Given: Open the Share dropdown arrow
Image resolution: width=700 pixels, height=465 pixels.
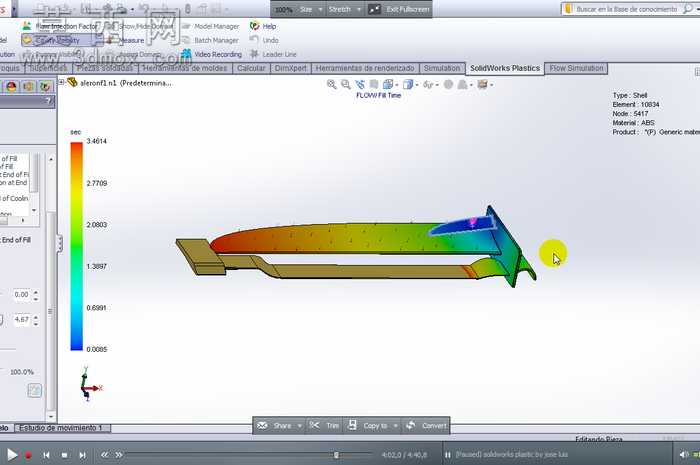Looking at the screenshot, I should (300, 426).
